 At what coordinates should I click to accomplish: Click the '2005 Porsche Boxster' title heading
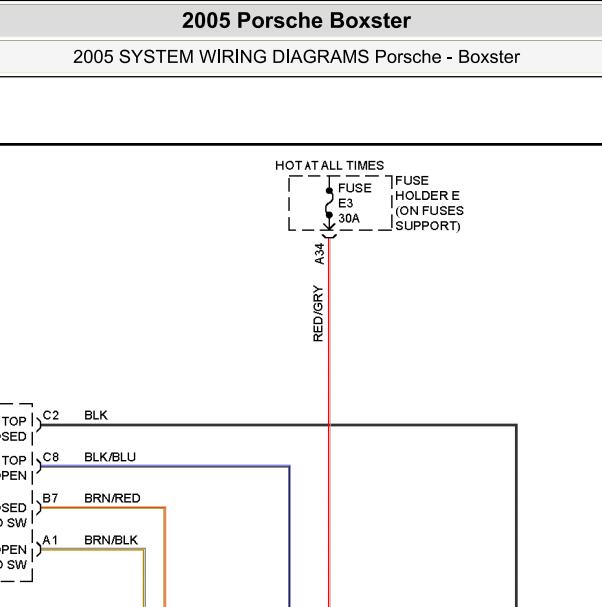pos(296,21)
